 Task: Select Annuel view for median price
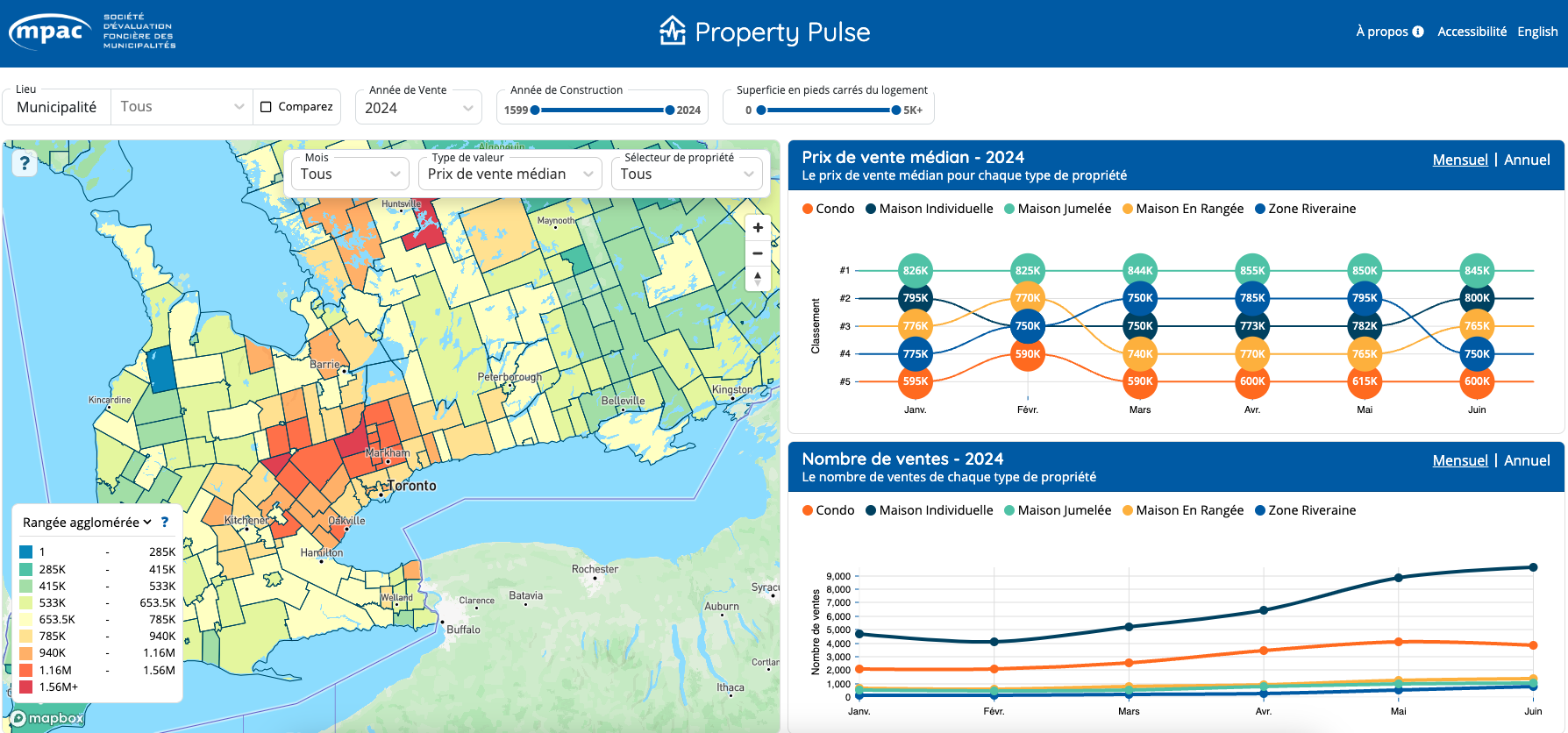tap(1527, 160)
